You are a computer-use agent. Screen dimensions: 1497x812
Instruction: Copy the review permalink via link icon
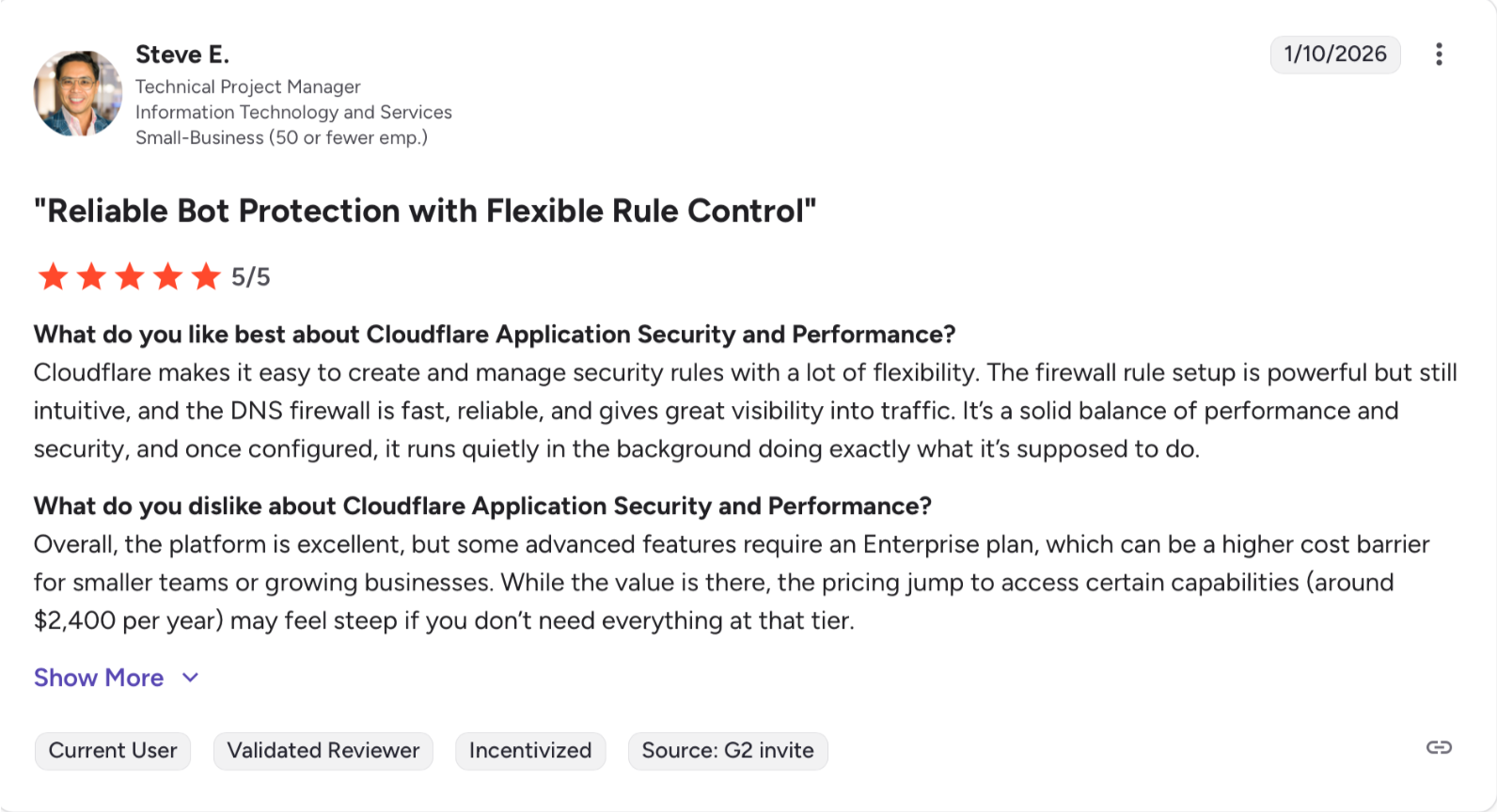[1439, 748]
